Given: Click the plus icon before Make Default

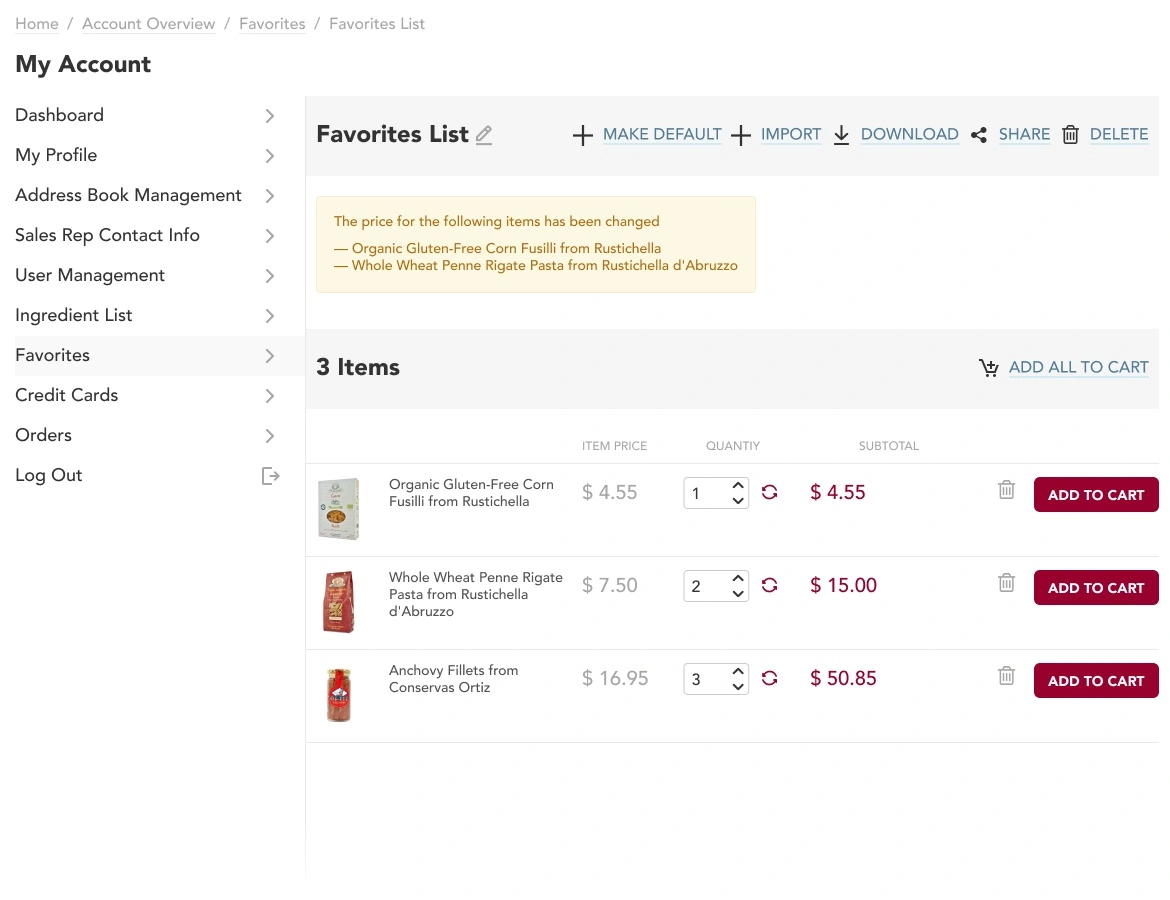Looking at the screenshot, I should coord(583,135).
